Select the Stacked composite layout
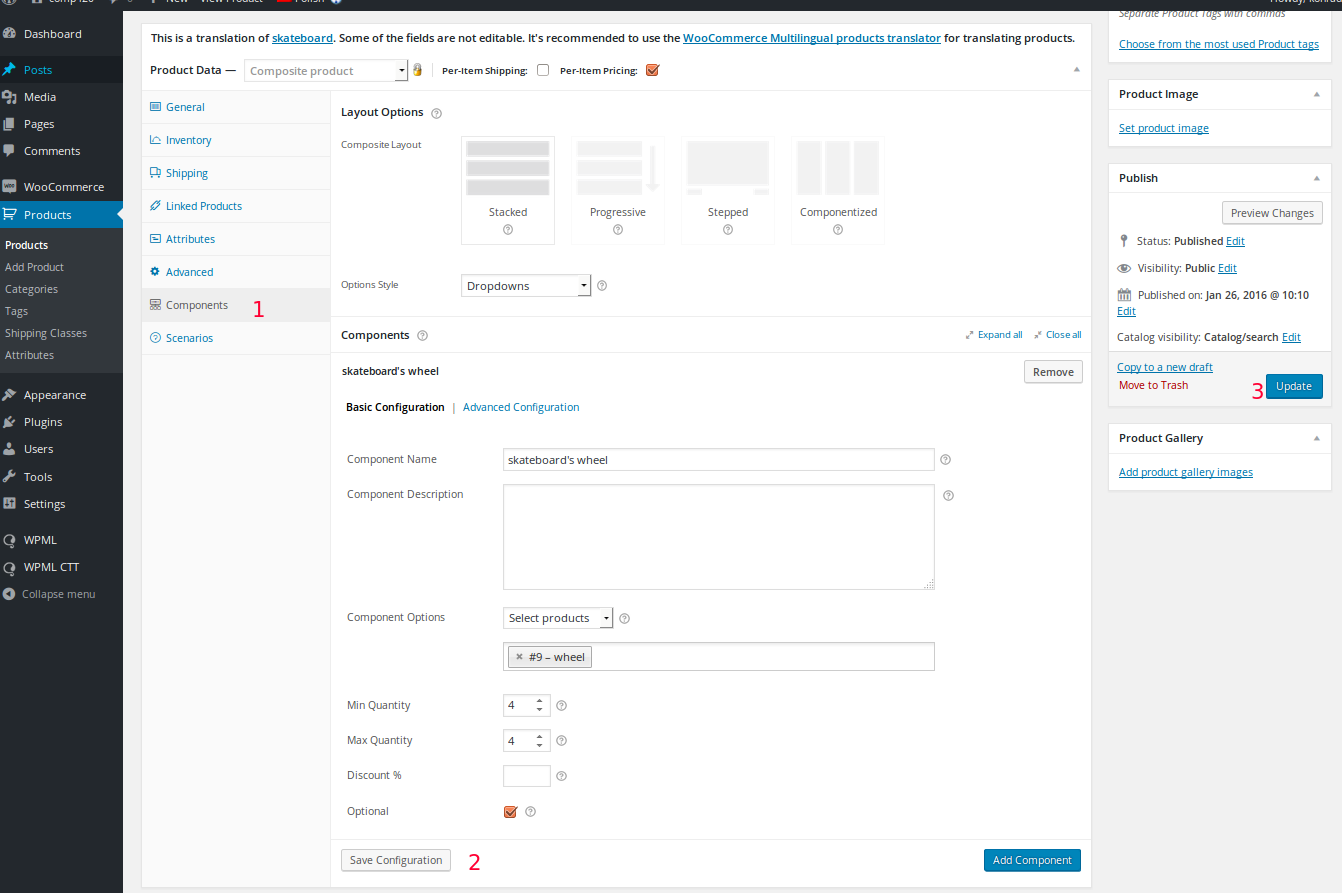1342x893 pixels. pos(508,190)
